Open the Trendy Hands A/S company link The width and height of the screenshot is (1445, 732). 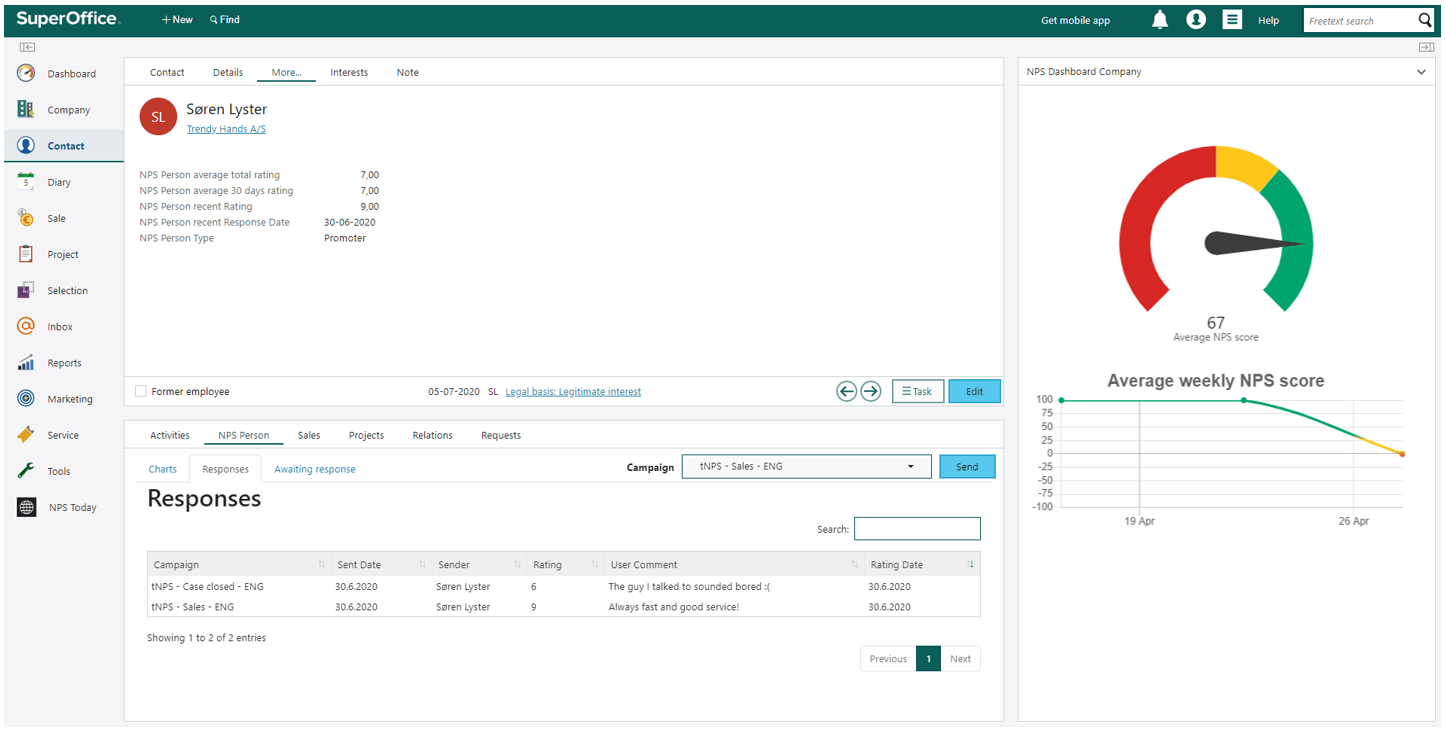click(x=226, y=129)
